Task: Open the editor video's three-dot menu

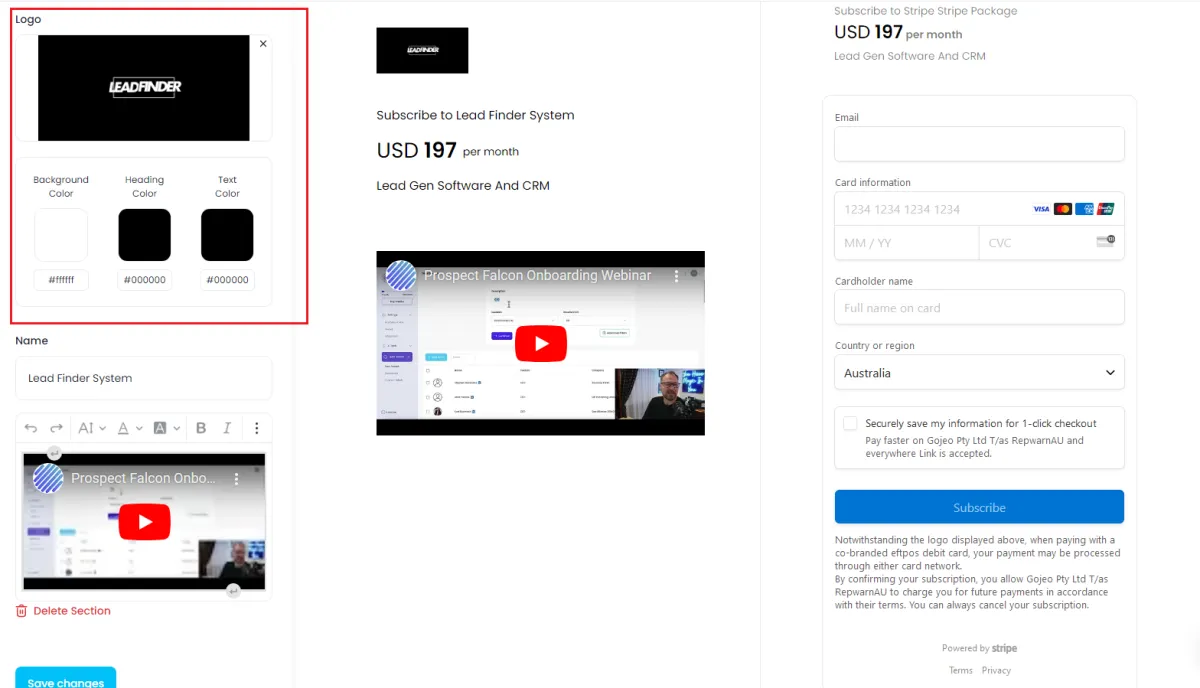Action: coord(237,478)
